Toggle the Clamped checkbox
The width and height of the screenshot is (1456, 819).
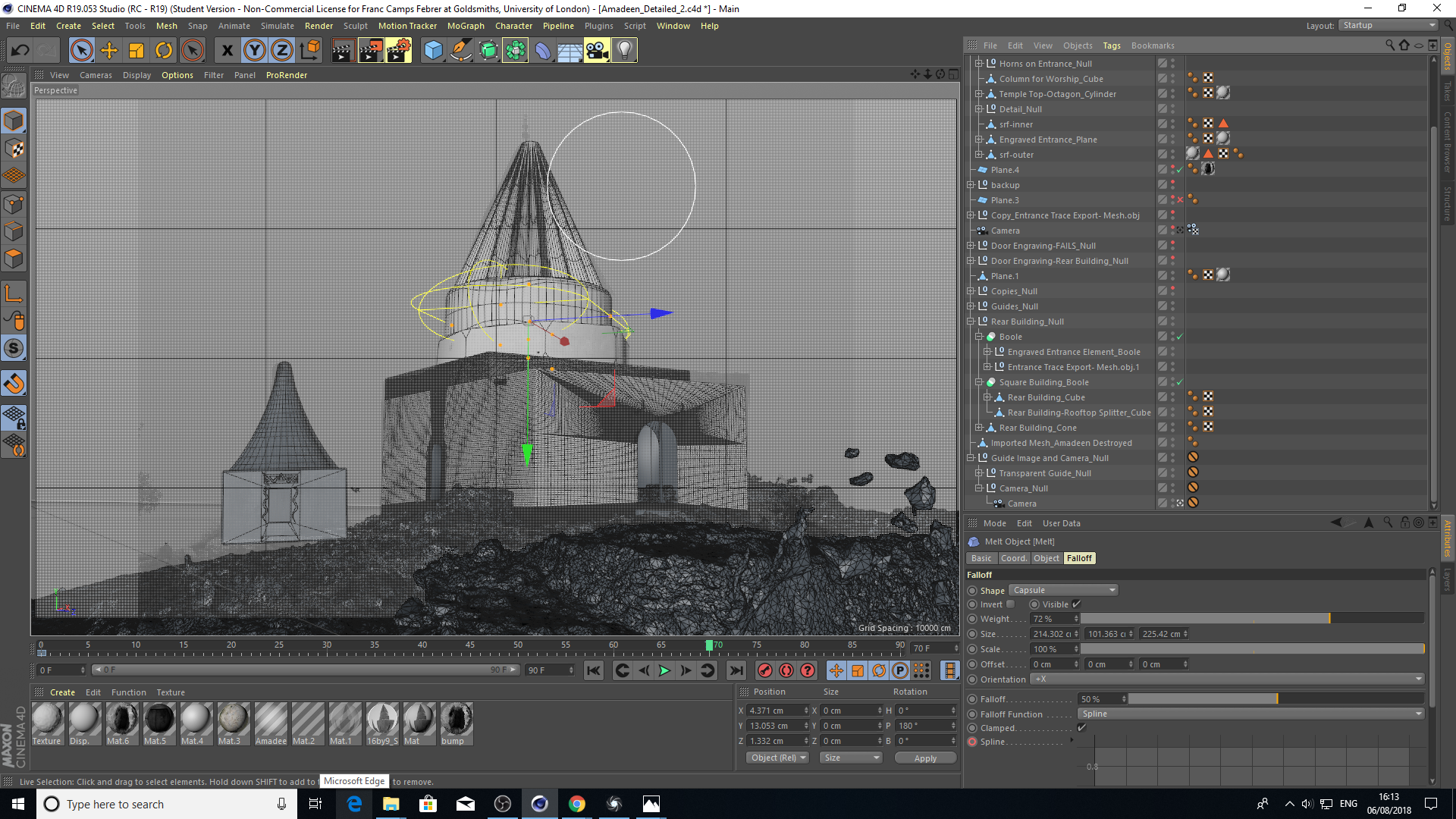(1081, 728)
